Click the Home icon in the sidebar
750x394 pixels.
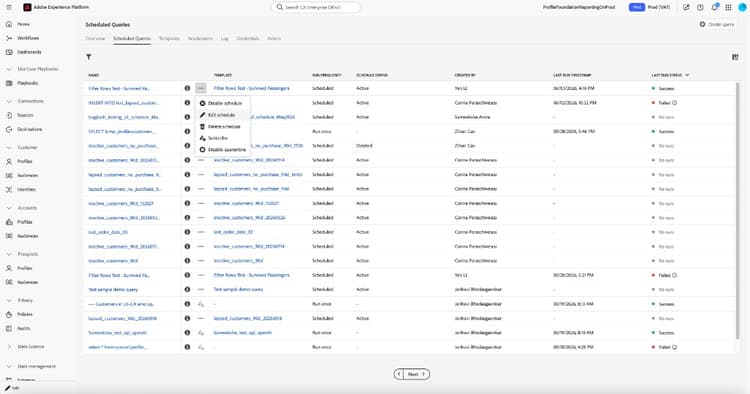click(9, 24)
